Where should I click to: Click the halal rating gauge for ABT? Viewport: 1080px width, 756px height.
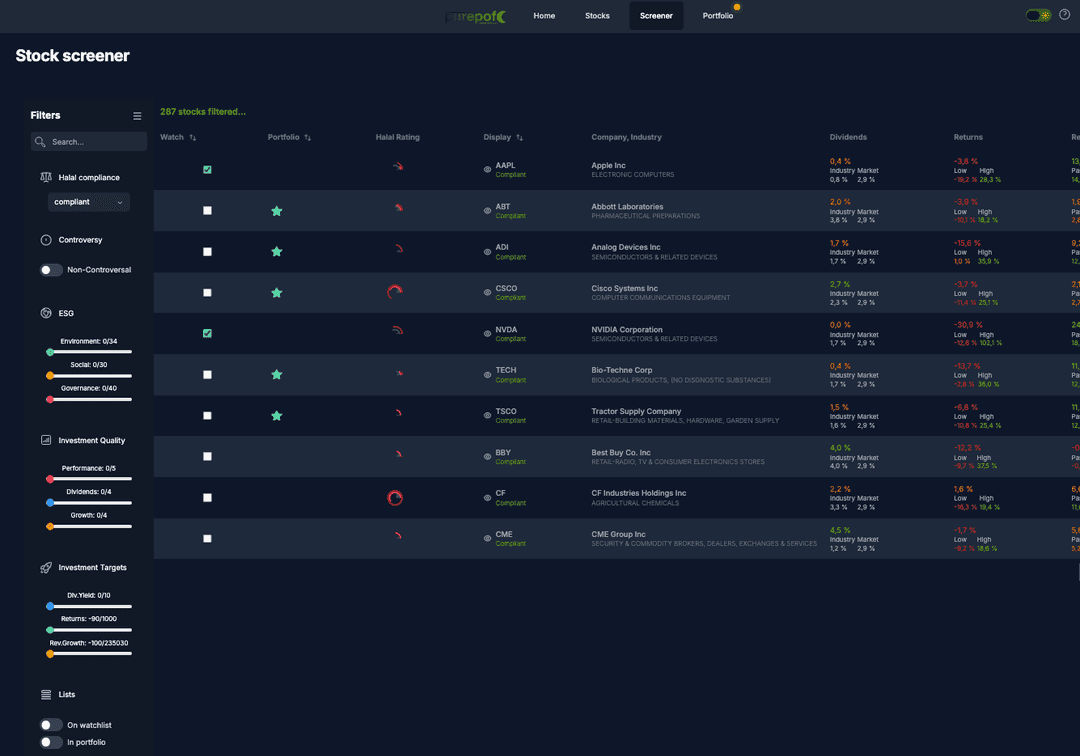pyautogui.click(x=399, y=207)
